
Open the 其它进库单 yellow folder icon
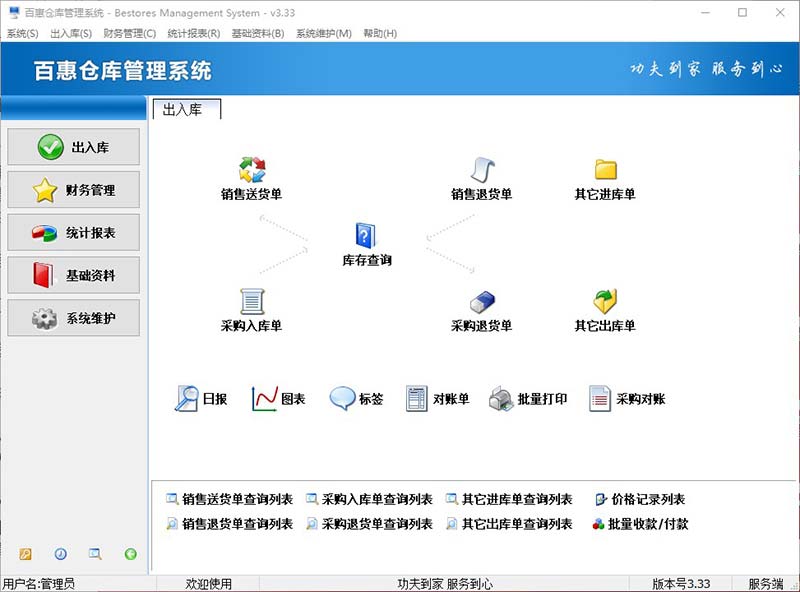pyautogui.click(x=606, y=169)
